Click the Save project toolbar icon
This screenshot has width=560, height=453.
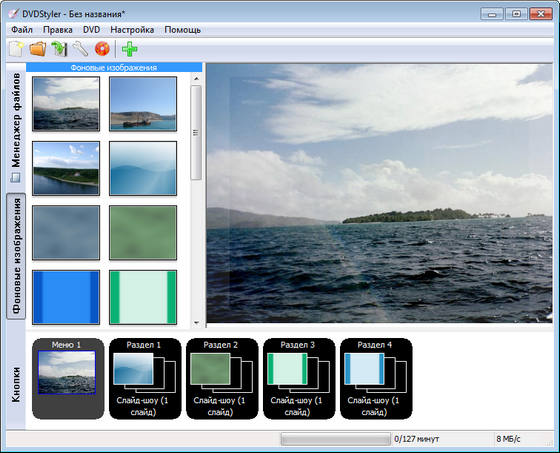[x=59, y=49]
